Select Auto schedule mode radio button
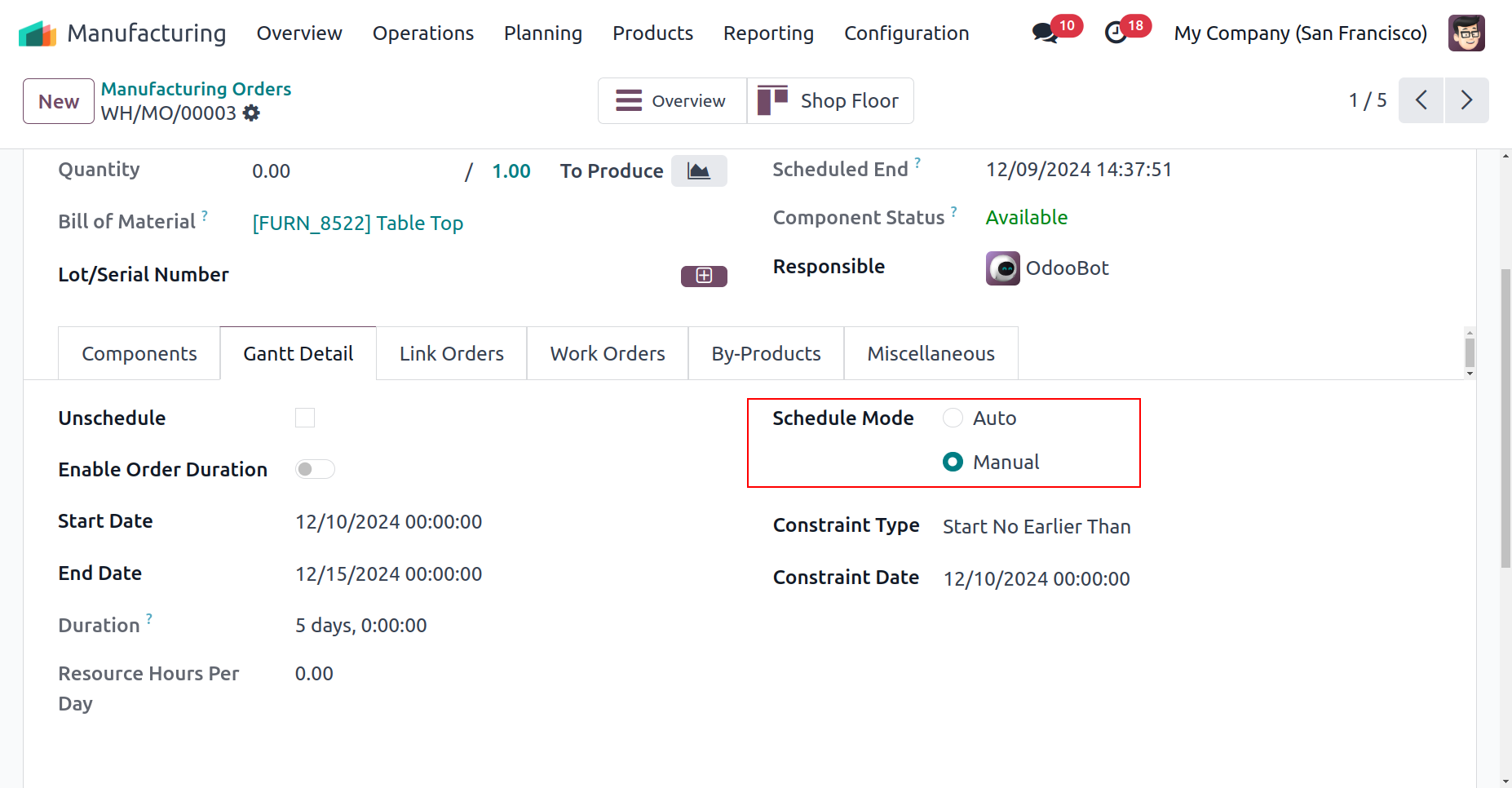Viewport: 1512px width, 788px height. (x=953, y=418)
